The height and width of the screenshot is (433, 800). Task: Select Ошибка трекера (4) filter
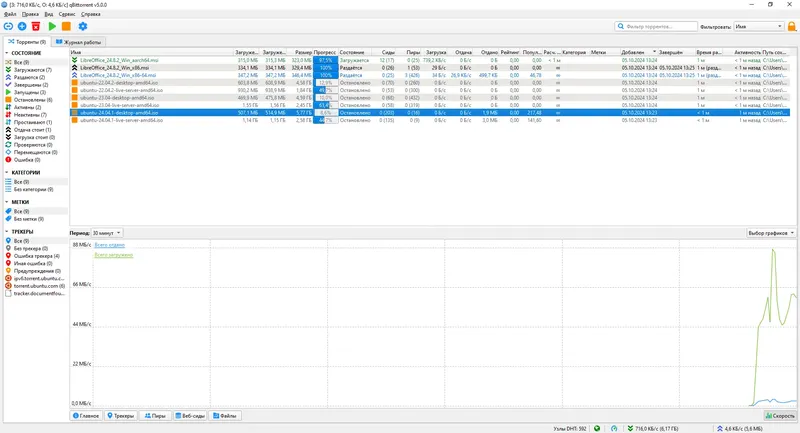tap(36, 256)
